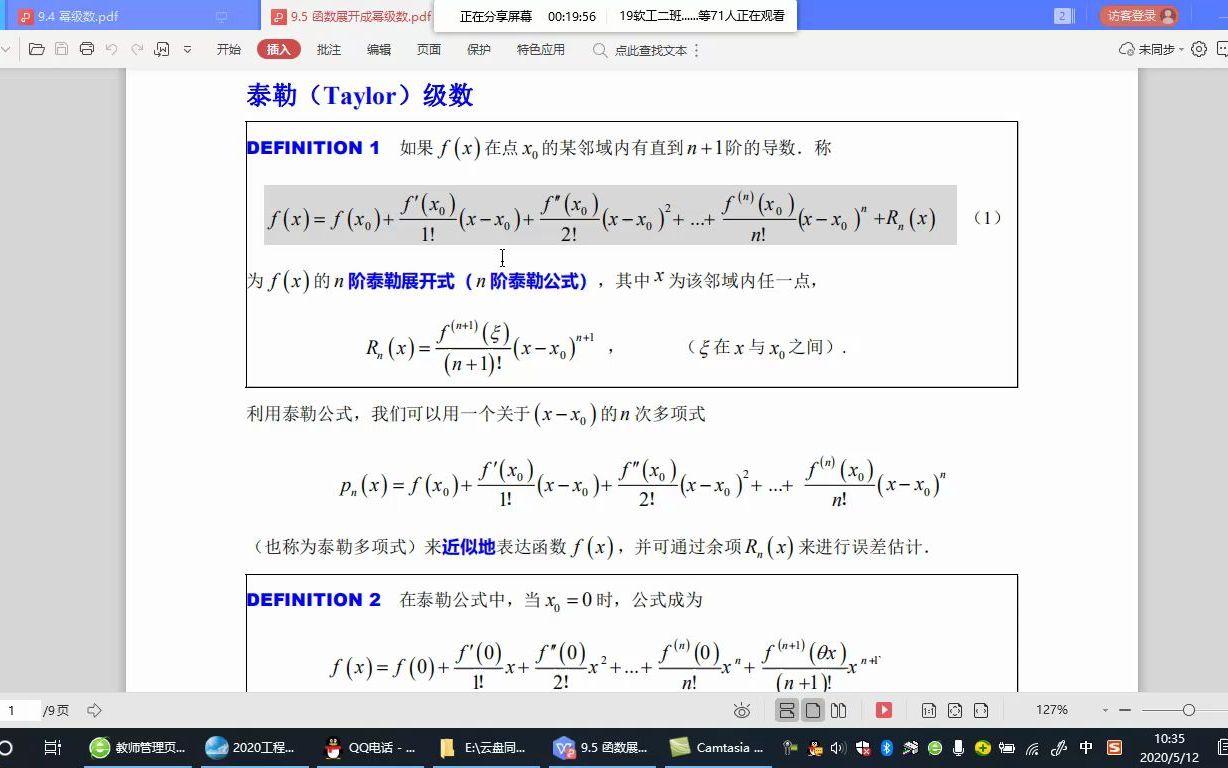Expand the zoom percentage dropdown arrow
The image size is (1228, 768).
tap(1104, 709)
